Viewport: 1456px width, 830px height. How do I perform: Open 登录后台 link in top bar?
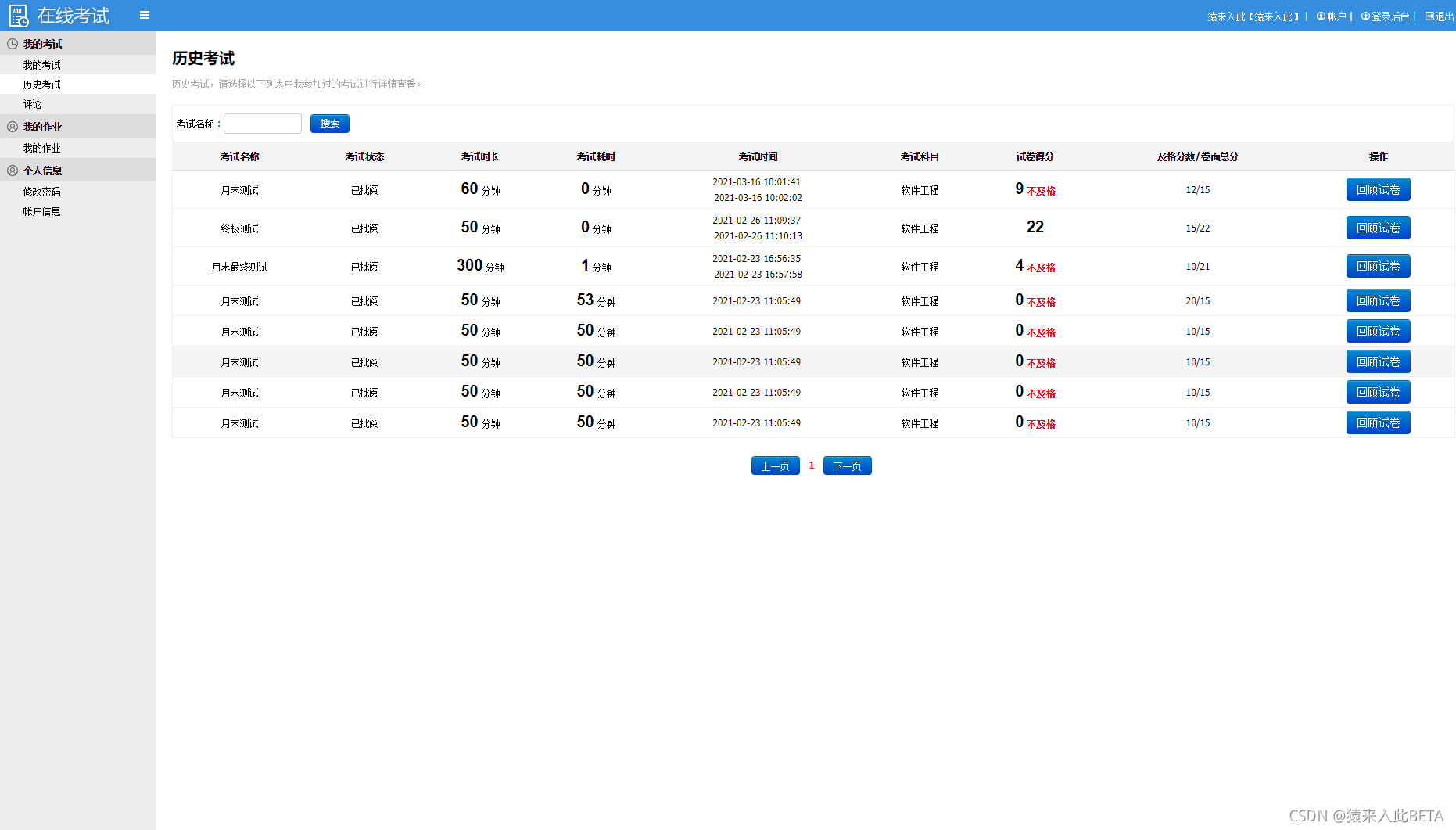(x=1385, y=16)
